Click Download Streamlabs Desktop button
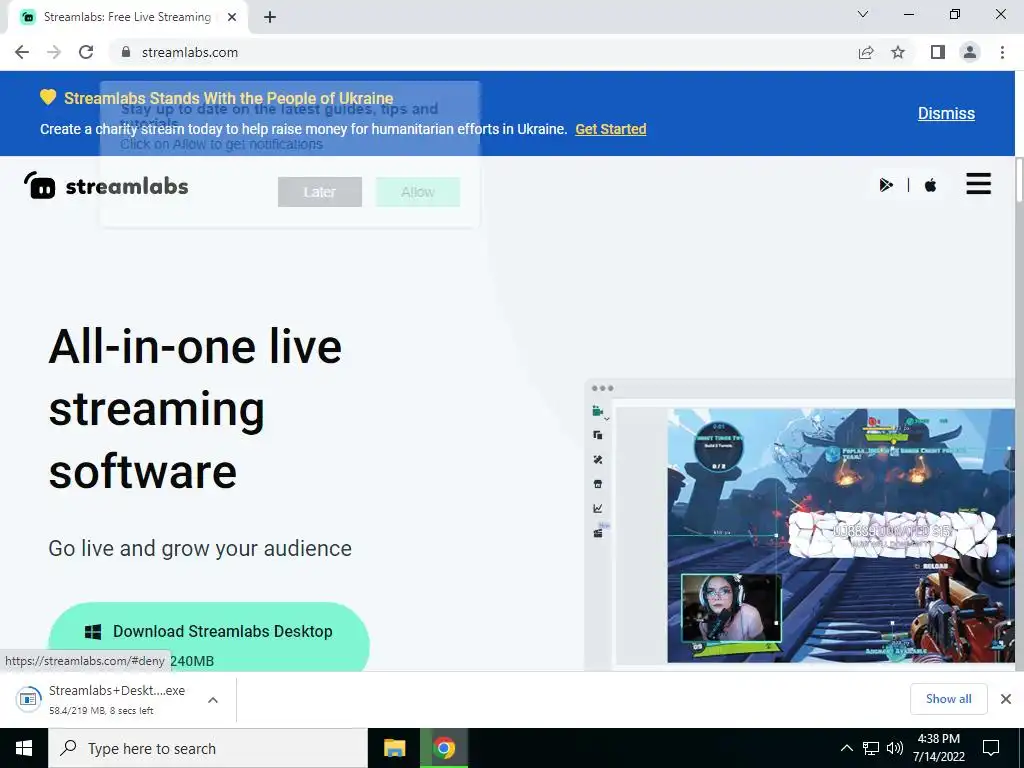The height and width of the screenshot is (768, 1024). click(209, 636)
